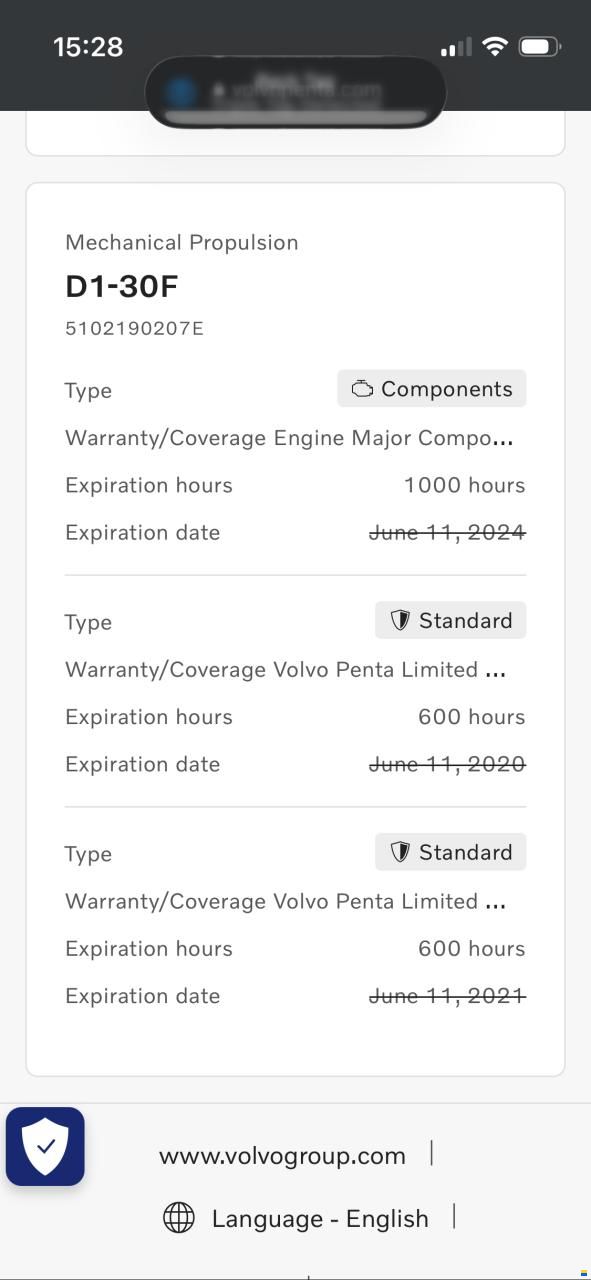Tap the shield icon in first Standard badge
The image size is (591, 1280).
point(400,621)
